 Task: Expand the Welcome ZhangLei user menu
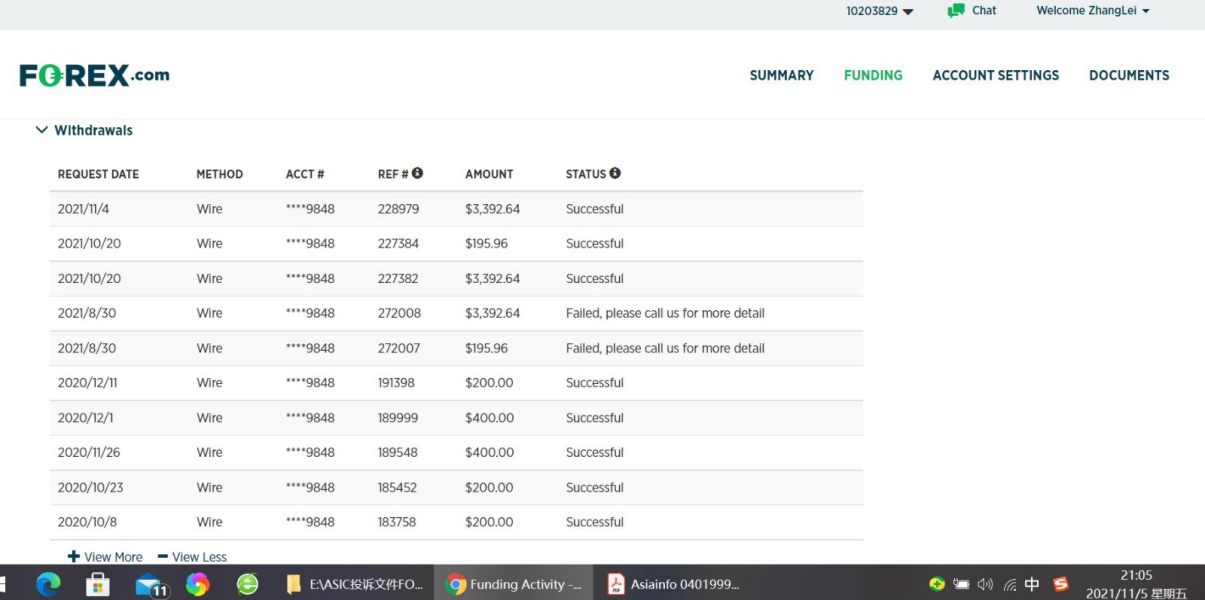1092,11
